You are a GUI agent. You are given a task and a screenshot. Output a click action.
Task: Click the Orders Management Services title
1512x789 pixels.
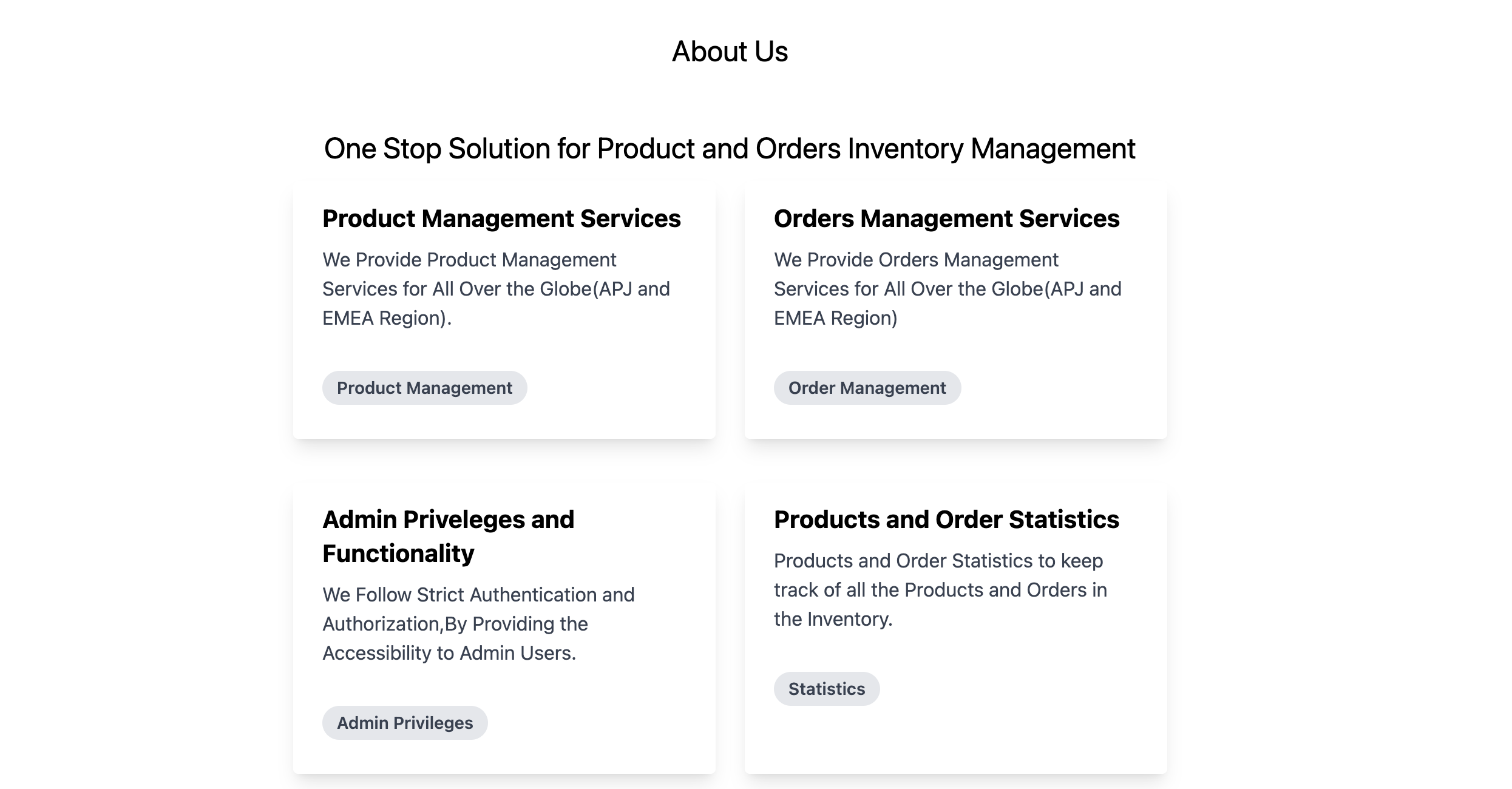946,218
